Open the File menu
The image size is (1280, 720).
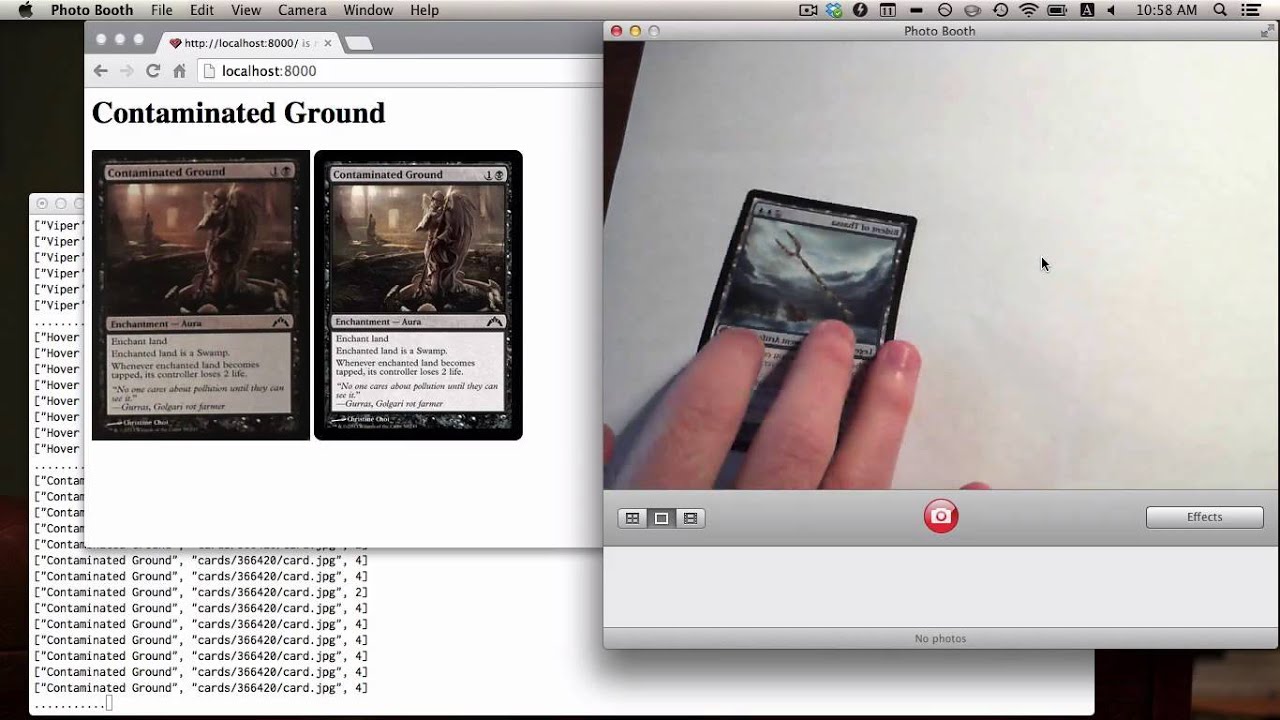pyautogui.click(x=161, y=10)
